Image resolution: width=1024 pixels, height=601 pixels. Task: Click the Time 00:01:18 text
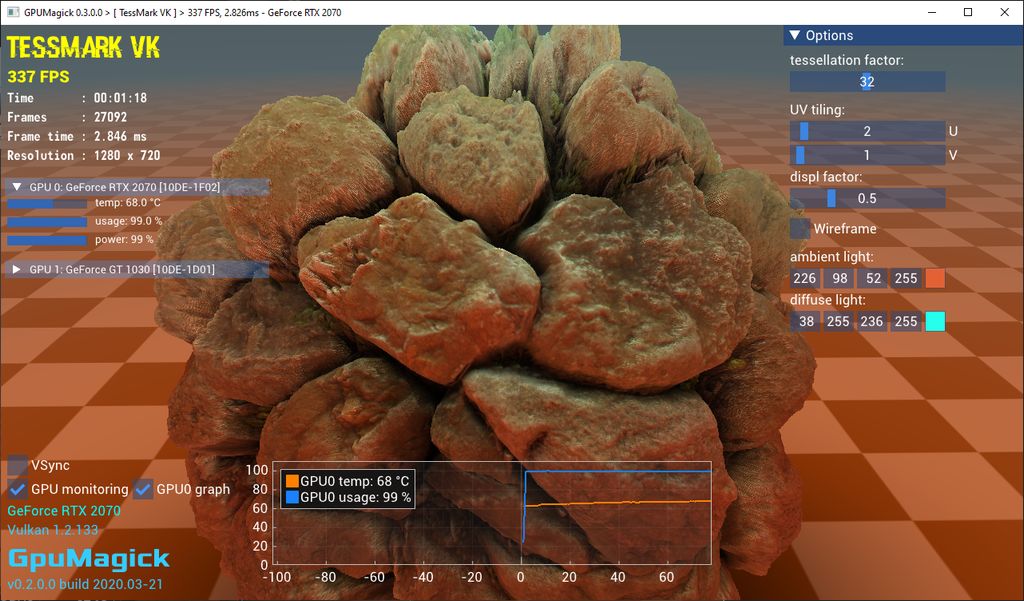pyautogui.click(x=77, y=98)
